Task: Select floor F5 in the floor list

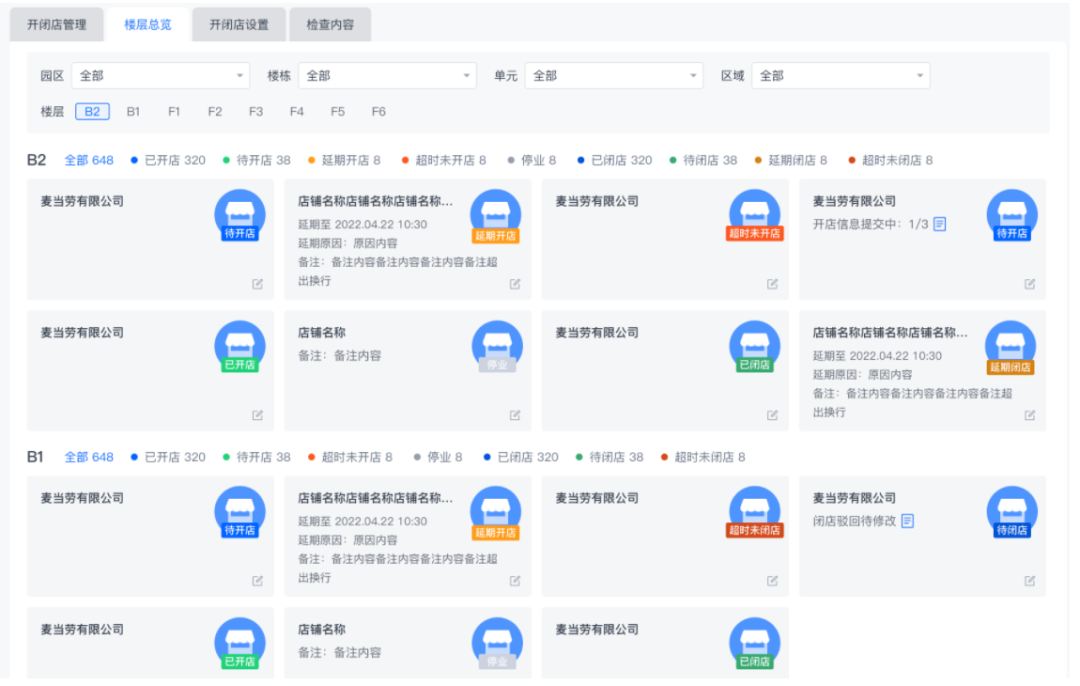Action: coord(337,111)
